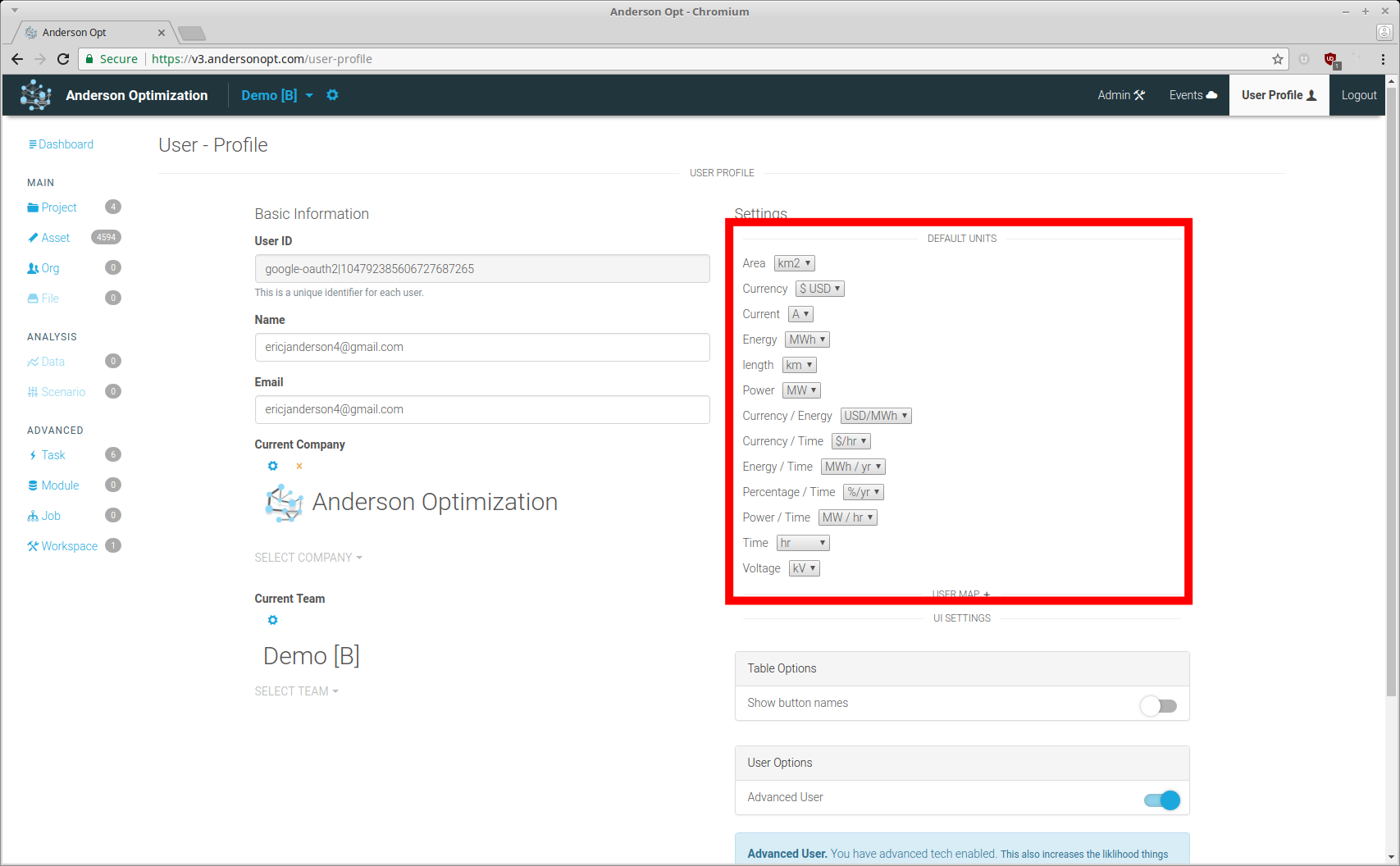Click the Logout link

coord(1358,95)
